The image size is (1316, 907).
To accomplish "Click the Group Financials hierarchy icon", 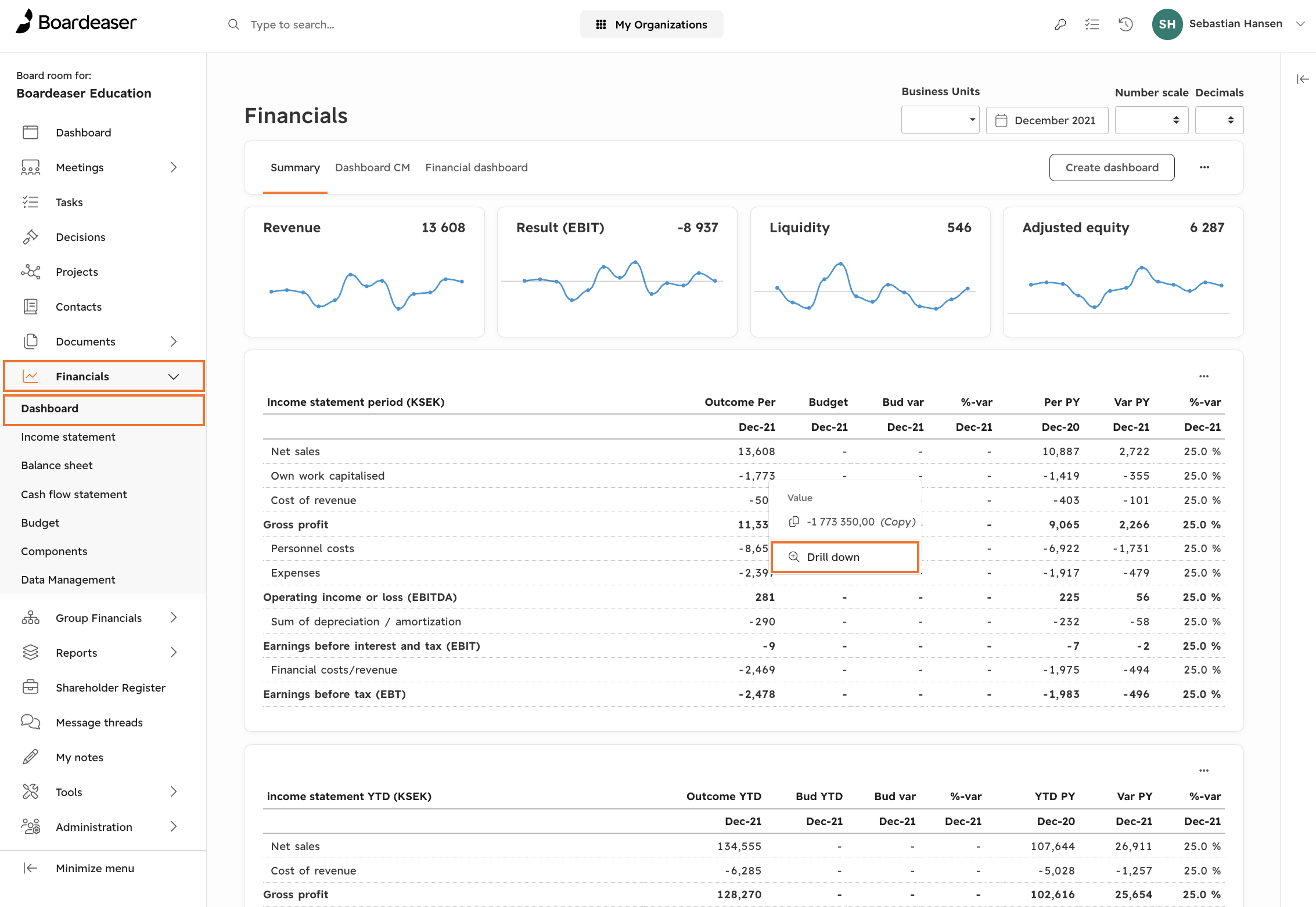I will click(x=31, y=618).
